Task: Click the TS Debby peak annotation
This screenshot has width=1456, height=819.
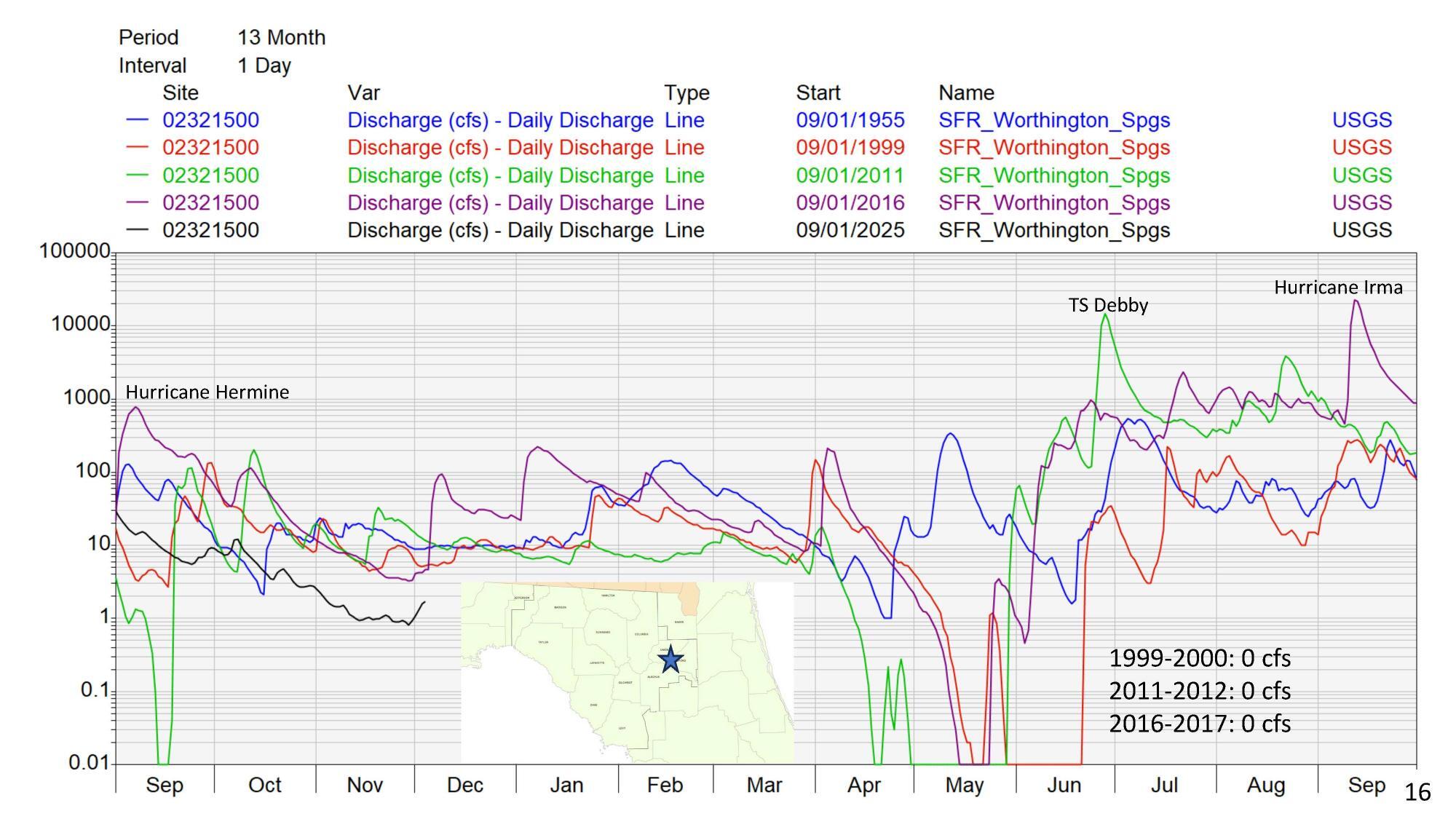Action: click(1107, 306)
